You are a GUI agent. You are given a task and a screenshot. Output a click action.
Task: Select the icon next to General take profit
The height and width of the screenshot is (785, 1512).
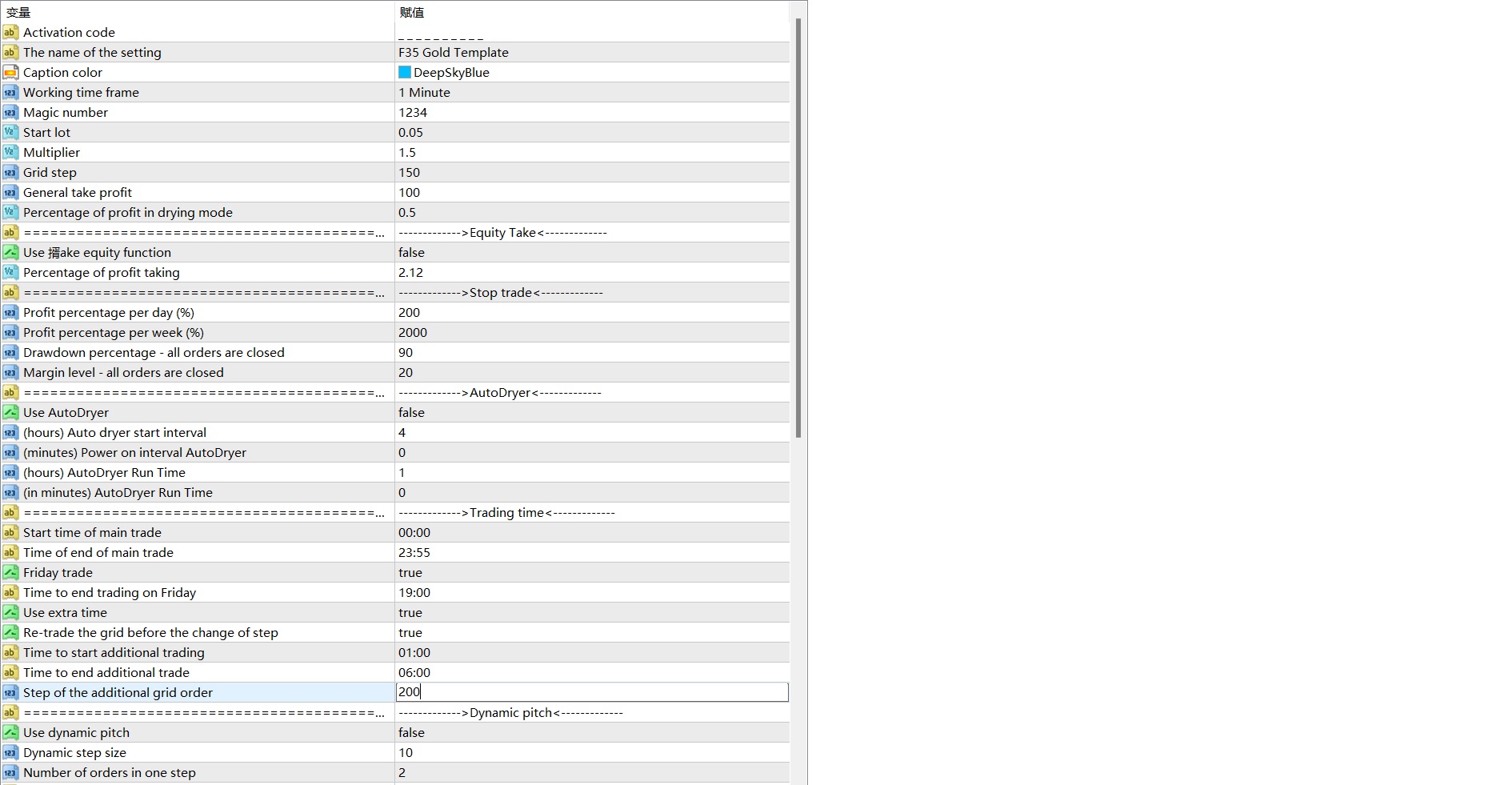(10, 192)
